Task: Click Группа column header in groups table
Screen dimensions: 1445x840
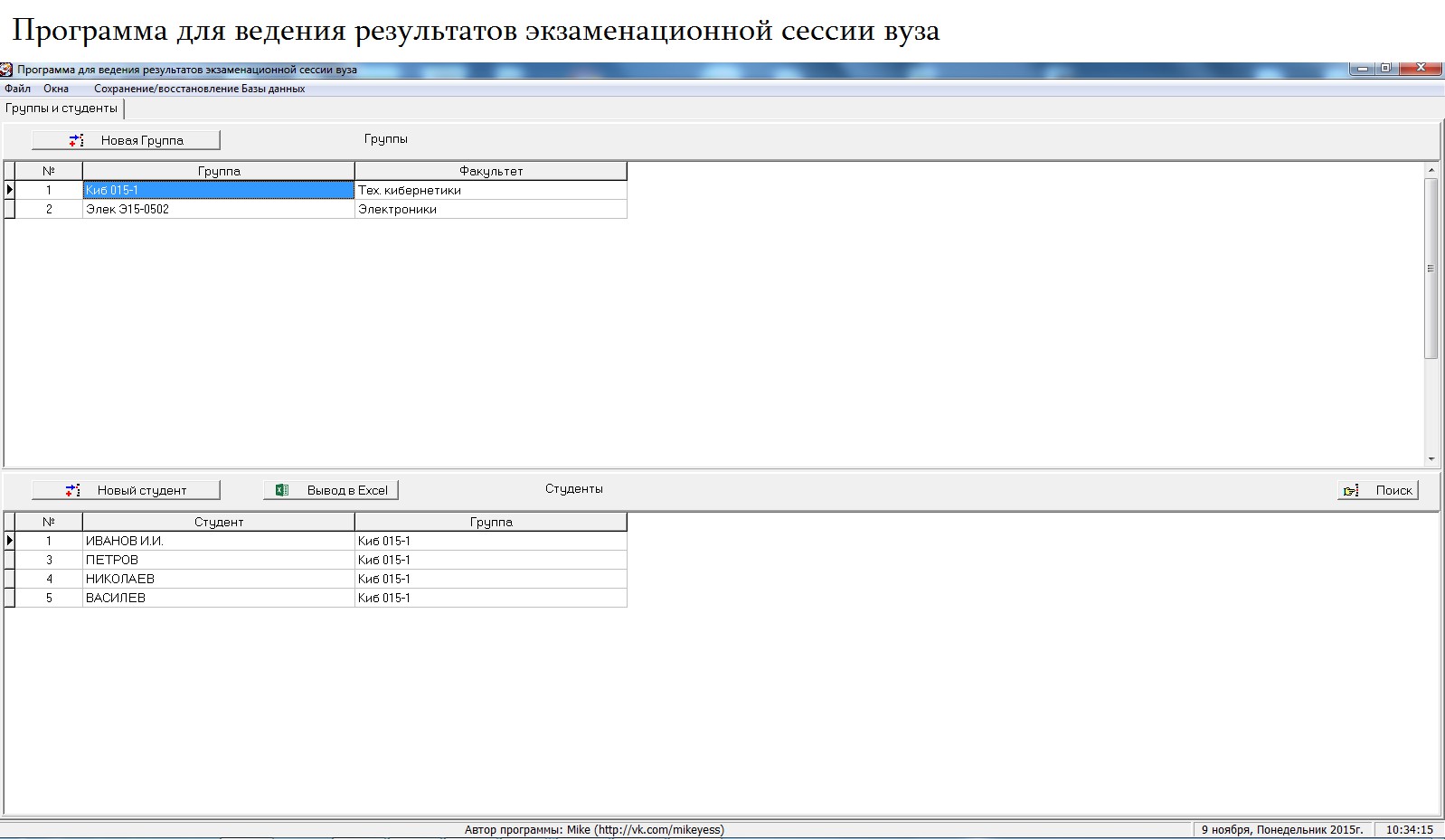Action: 218,171
